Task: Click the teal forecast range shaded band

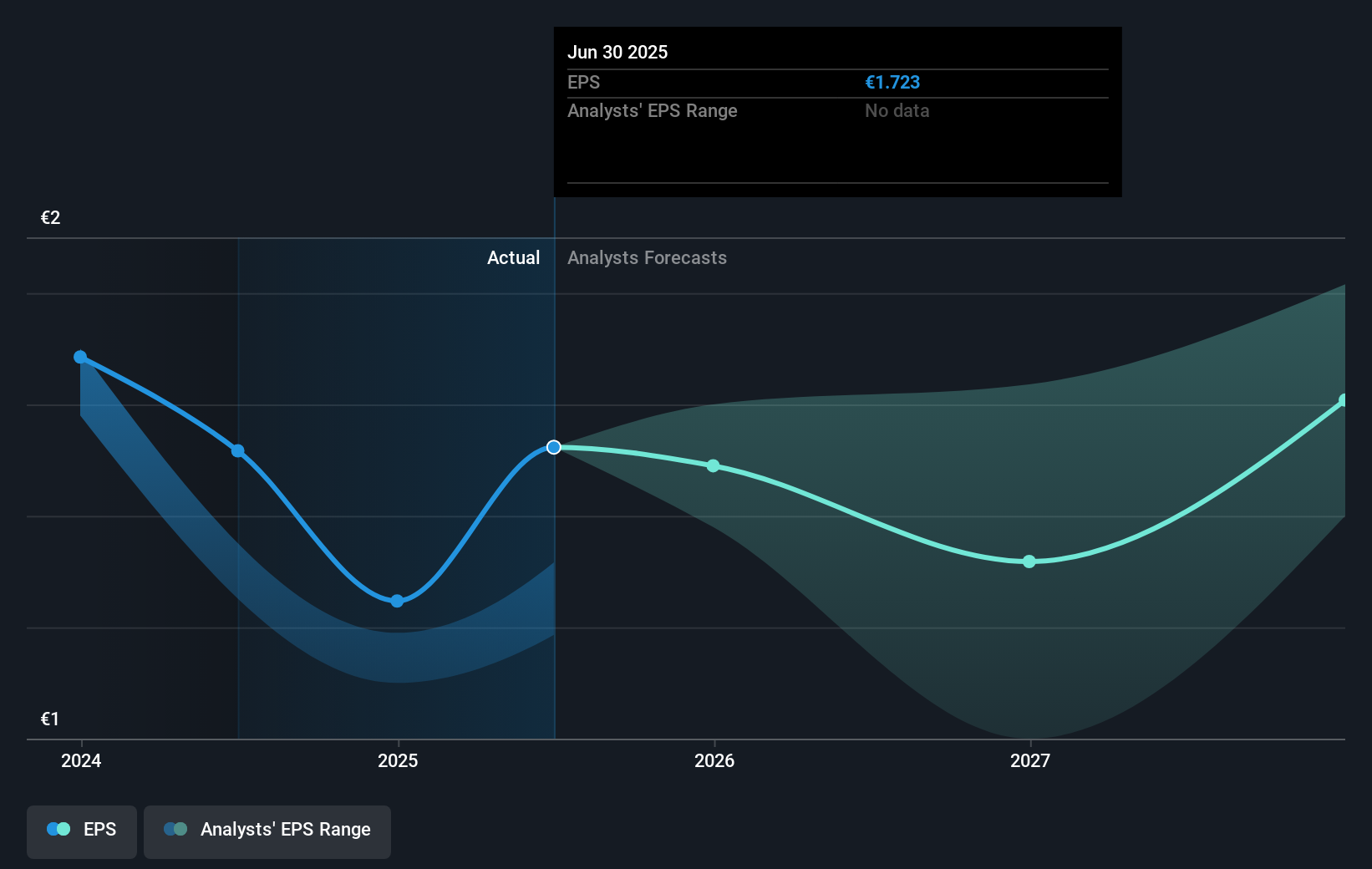Action: coord(919,501)
